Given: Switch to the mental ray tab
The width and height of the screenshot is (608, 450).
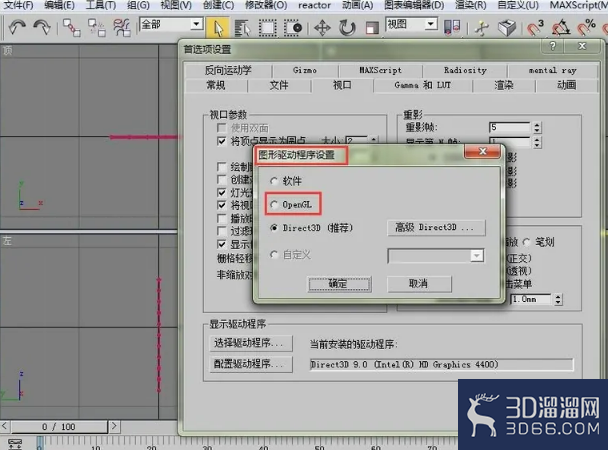Looking at the screenshot, I should tap(553, 71).
